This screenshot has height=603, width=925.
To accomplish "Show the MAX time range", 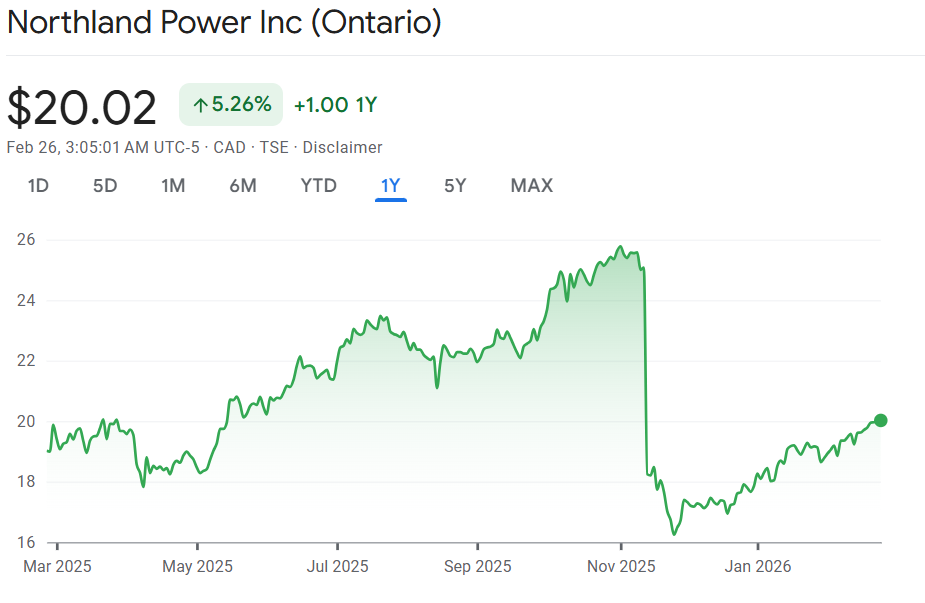I will pos(531,185).
